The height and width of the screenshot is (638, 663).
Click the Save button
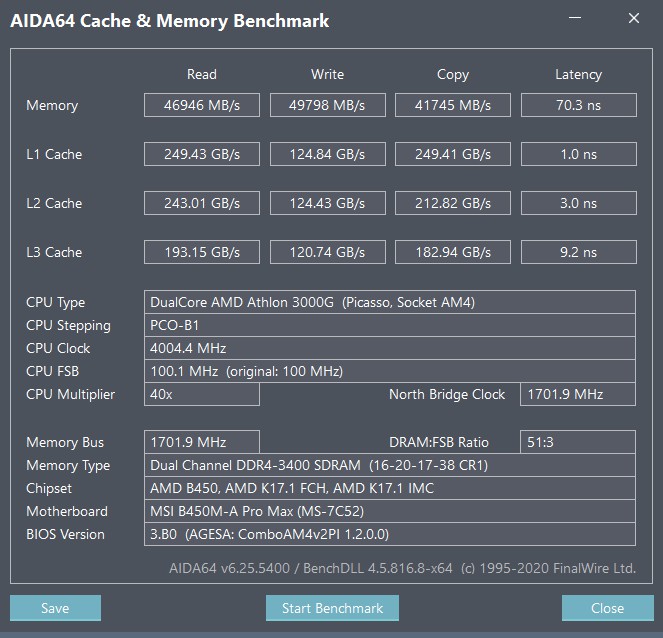(x=55, y=608)
